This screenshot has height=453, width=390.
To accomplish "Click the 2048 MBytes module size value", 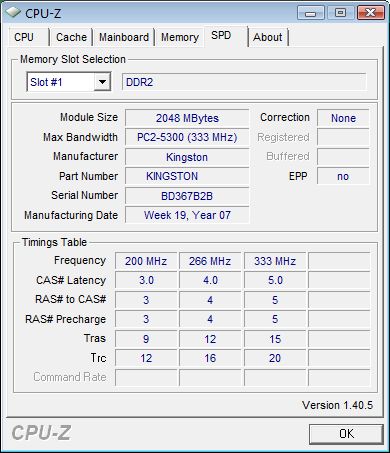I will 187,118.
